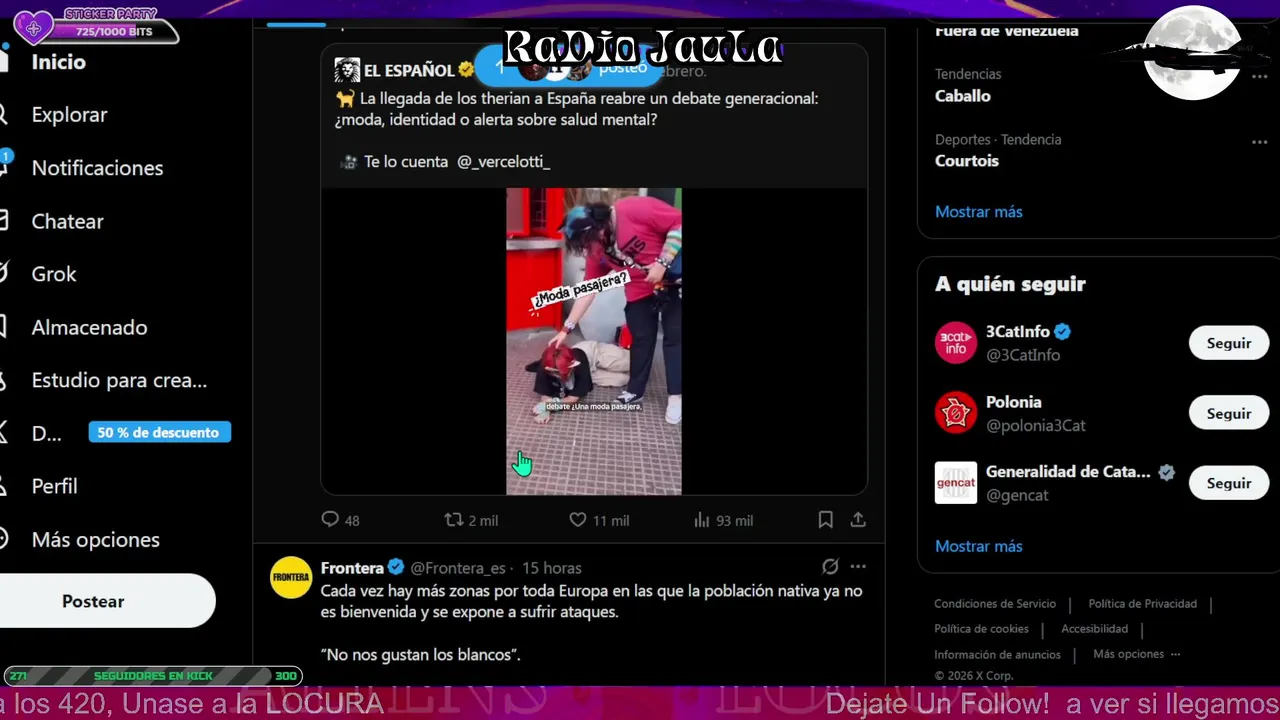Click the Polonia avatar
The width and height of the screenshot is (1280, 720).
tap(956, 413)
